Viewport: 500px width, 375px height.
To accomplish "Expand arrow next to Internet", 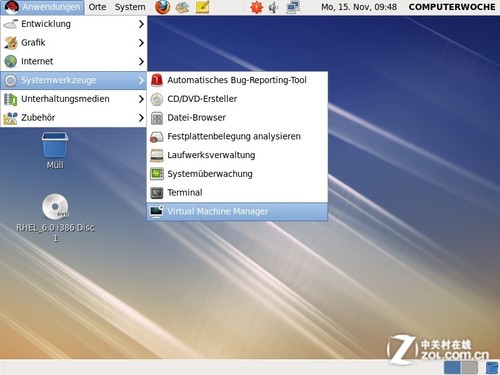I will point(141,61).
